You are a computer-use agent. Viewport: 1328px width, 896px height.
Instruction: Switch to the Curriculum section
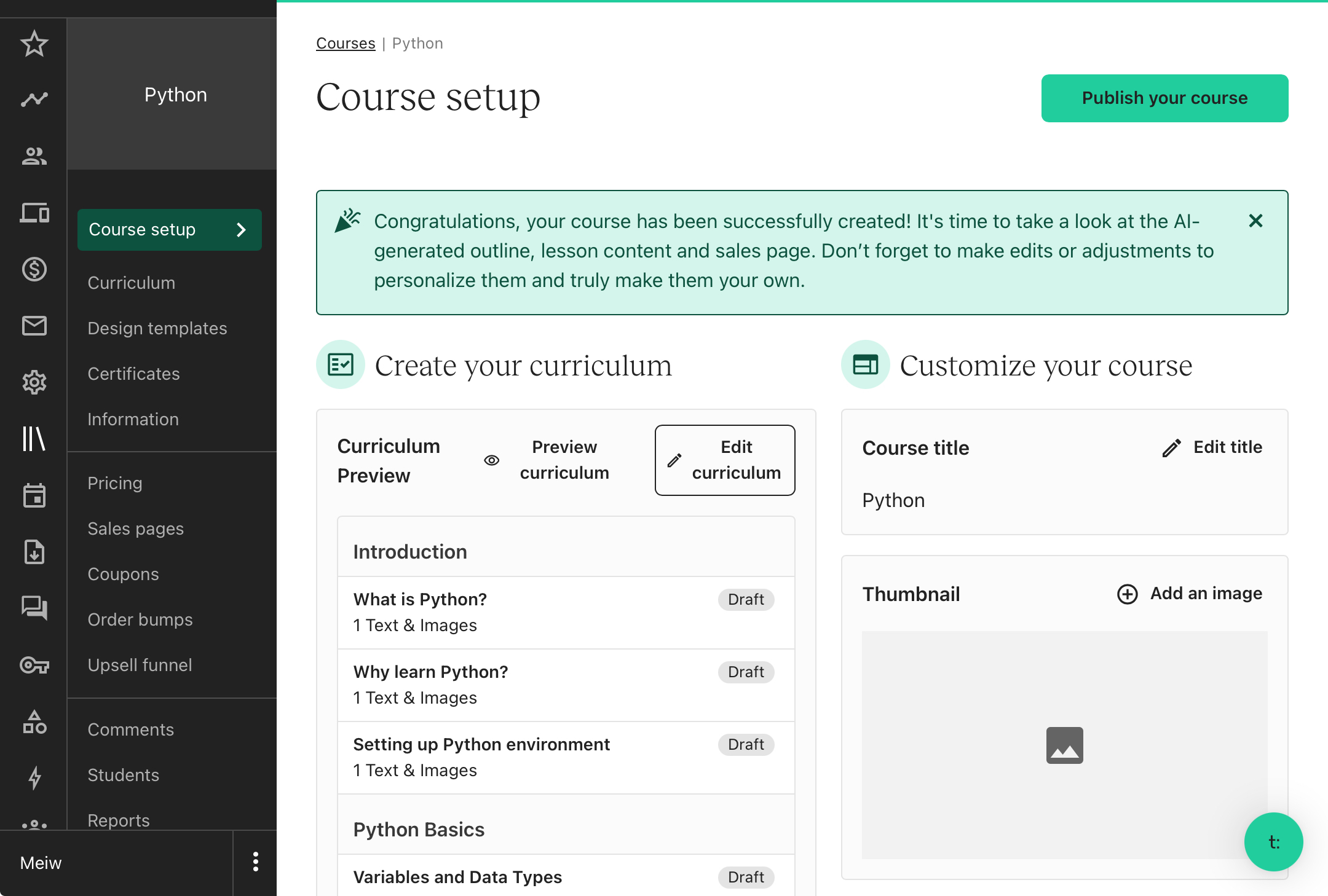[131, 283]
